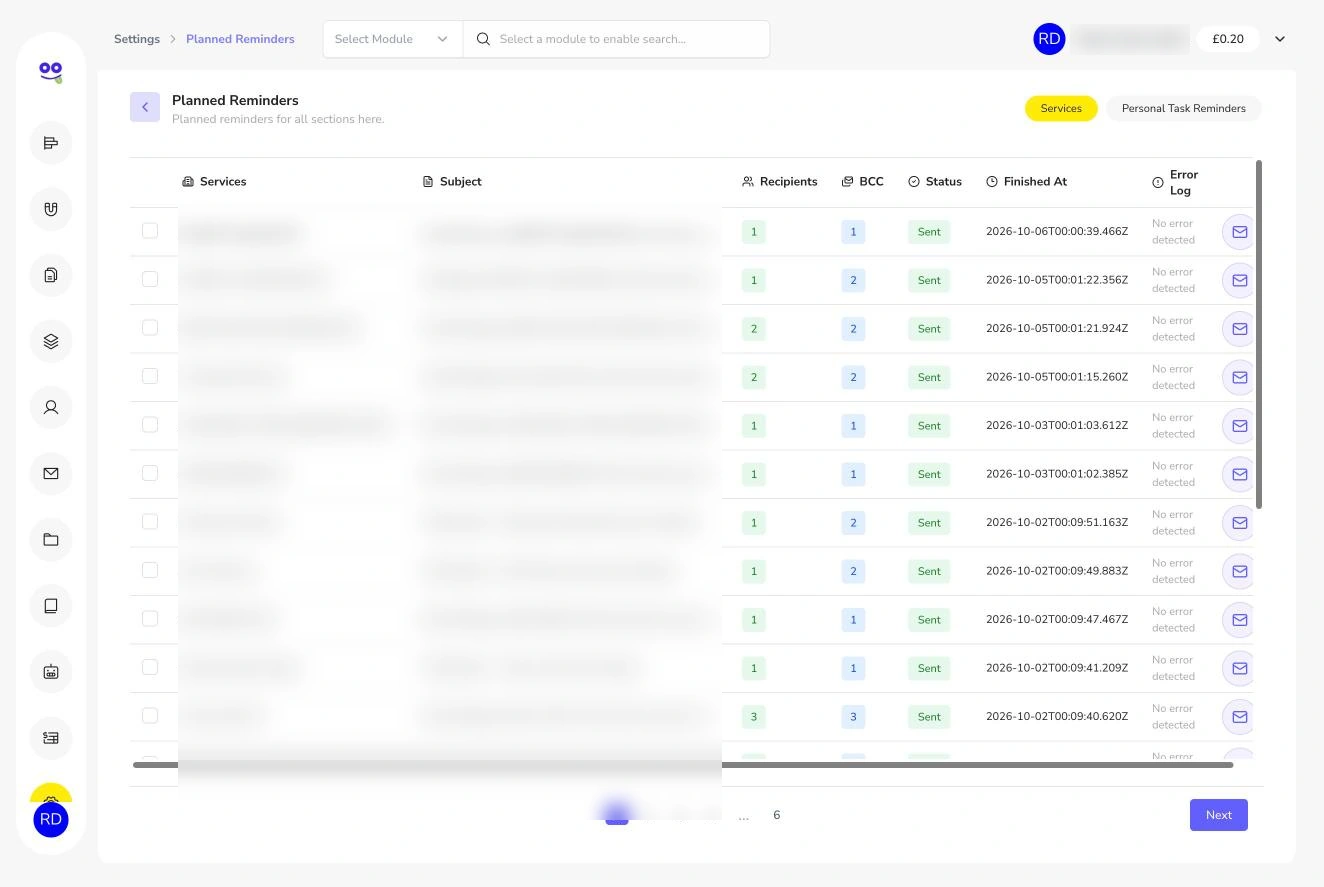Tick checkbox for row finished 2026-10-05T00:01:21.924Z

click(x=150, y=327)
